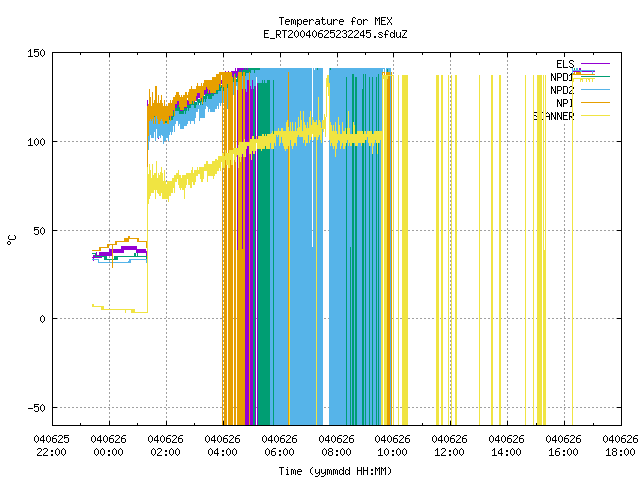Image resolution: width=640 pixels, height=480 pixels.
Task: Click the orange NPI legend line sample
Action: (595, 103)
